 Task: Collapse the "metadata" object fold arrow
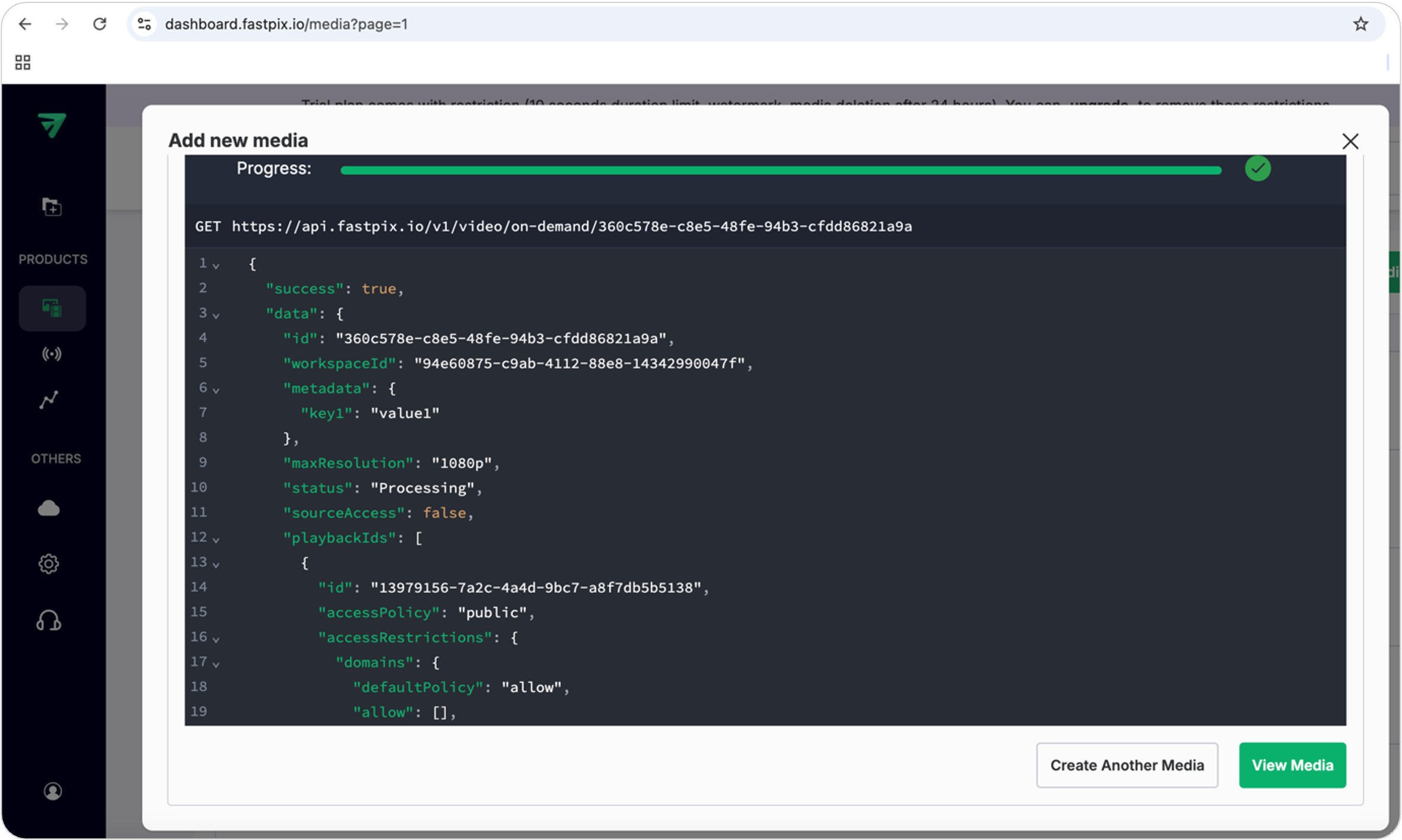pos(216,391)
